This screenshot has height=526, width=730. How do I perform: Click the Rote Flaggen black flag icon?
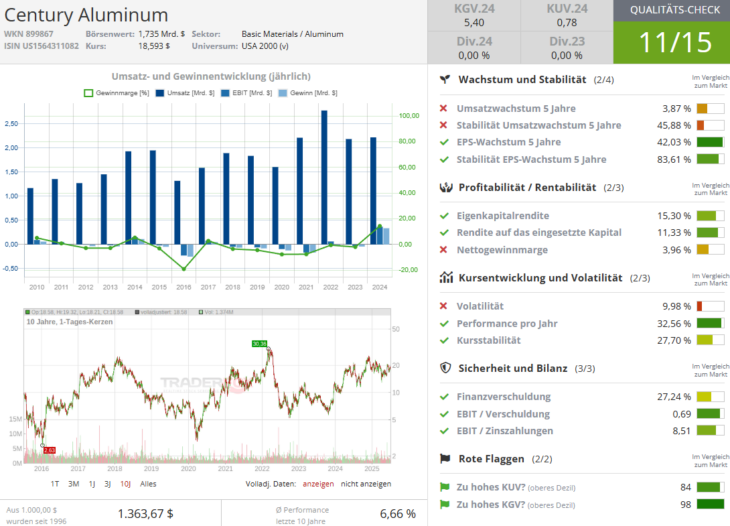click(445, 459)
